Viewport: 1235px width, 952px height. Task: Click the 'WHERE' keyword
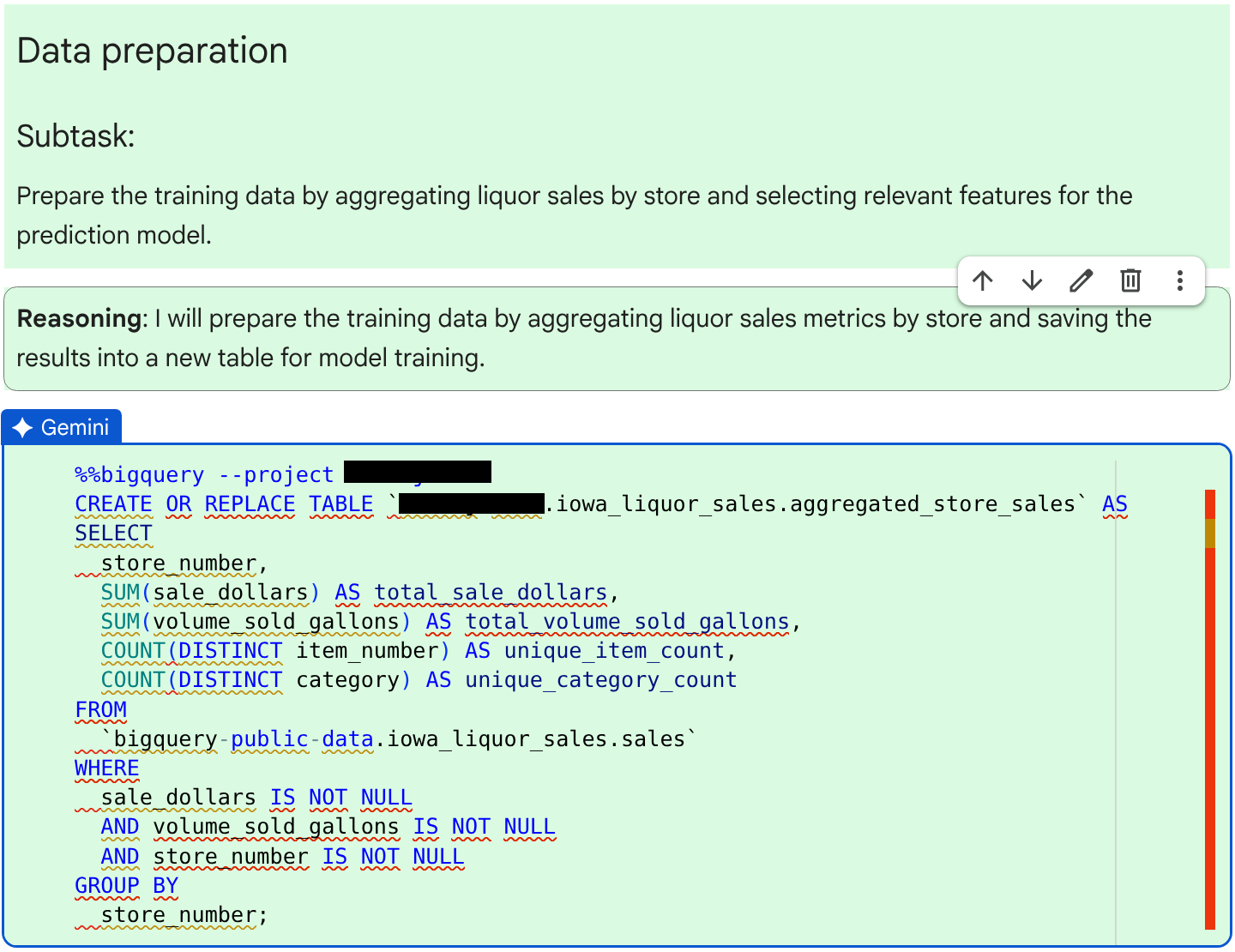[x=106, y=768]
